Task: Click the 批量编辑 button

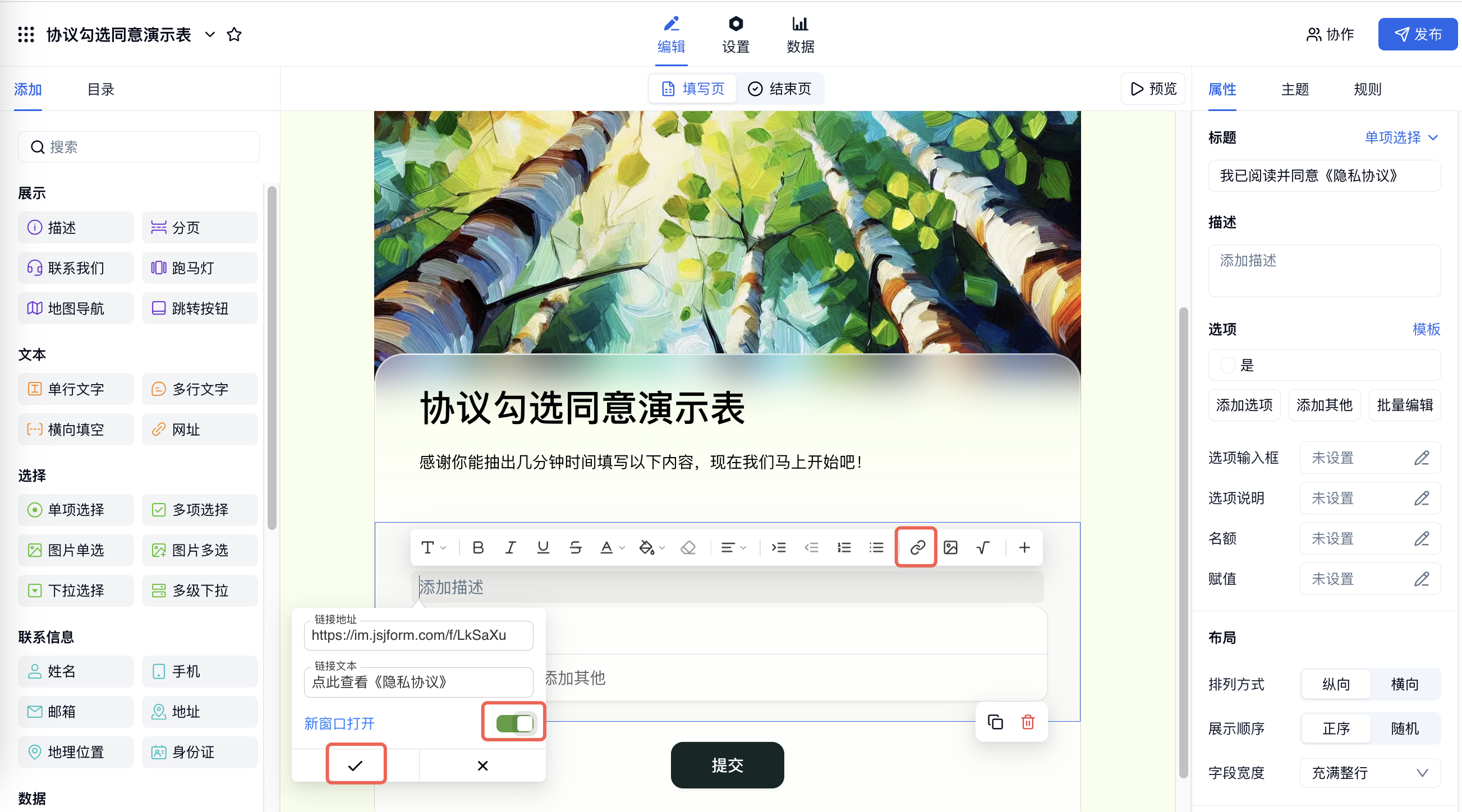Action: coord(1405,404)
